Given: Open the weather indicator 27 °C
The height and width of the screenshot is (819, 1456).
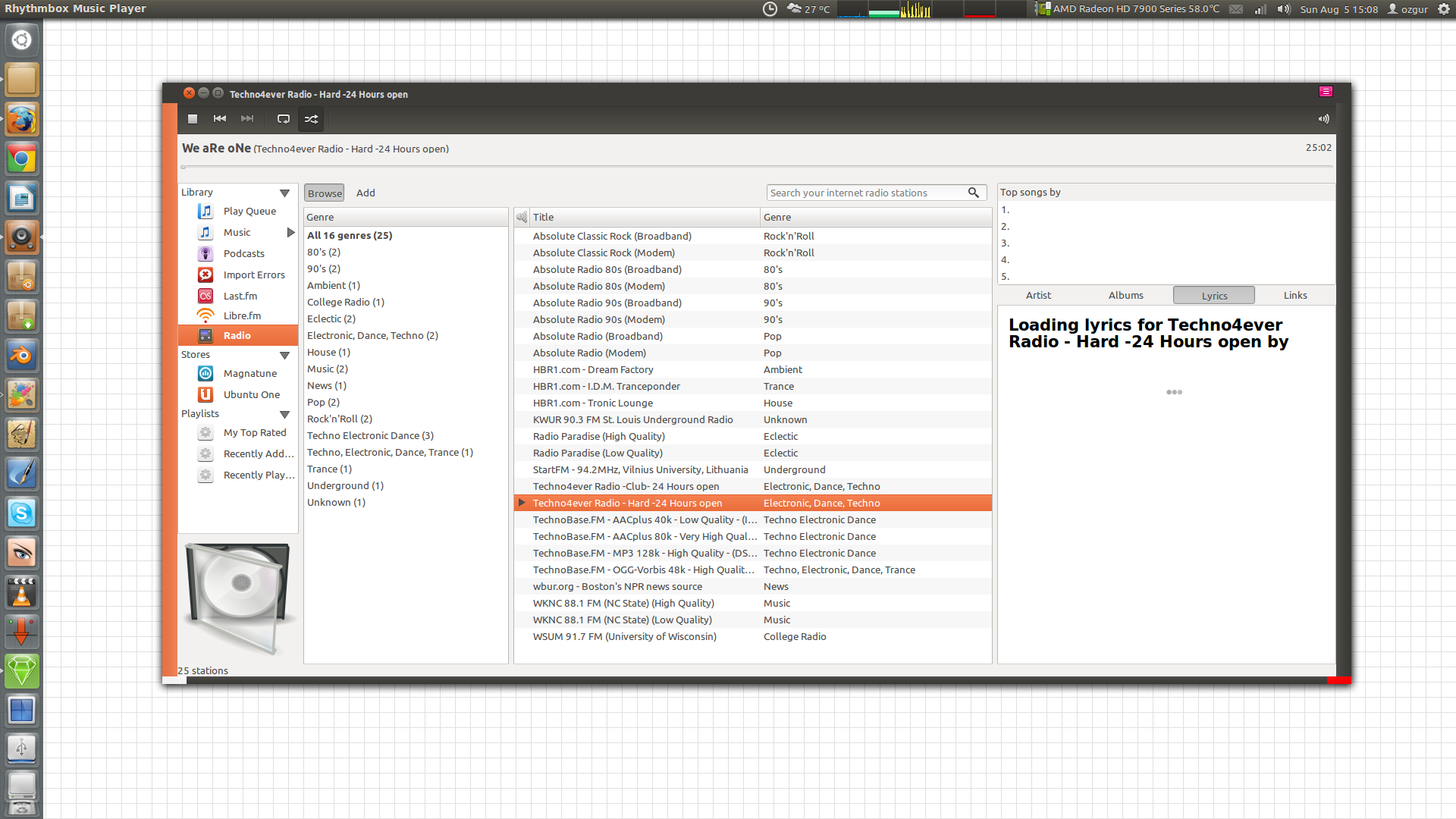Looking at the screenshot, I should [808, 9].
